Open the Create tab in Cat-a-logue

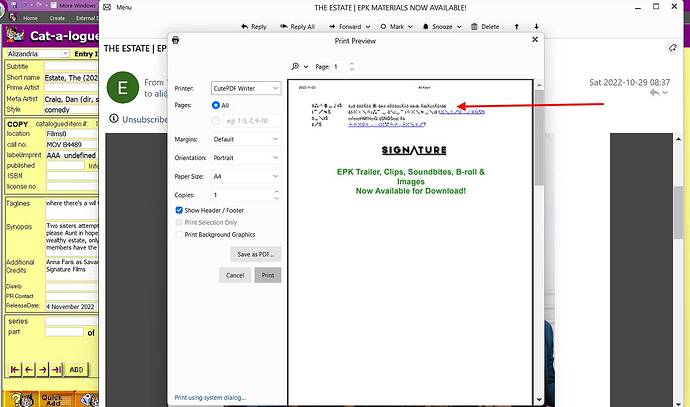tap(57, 18)
